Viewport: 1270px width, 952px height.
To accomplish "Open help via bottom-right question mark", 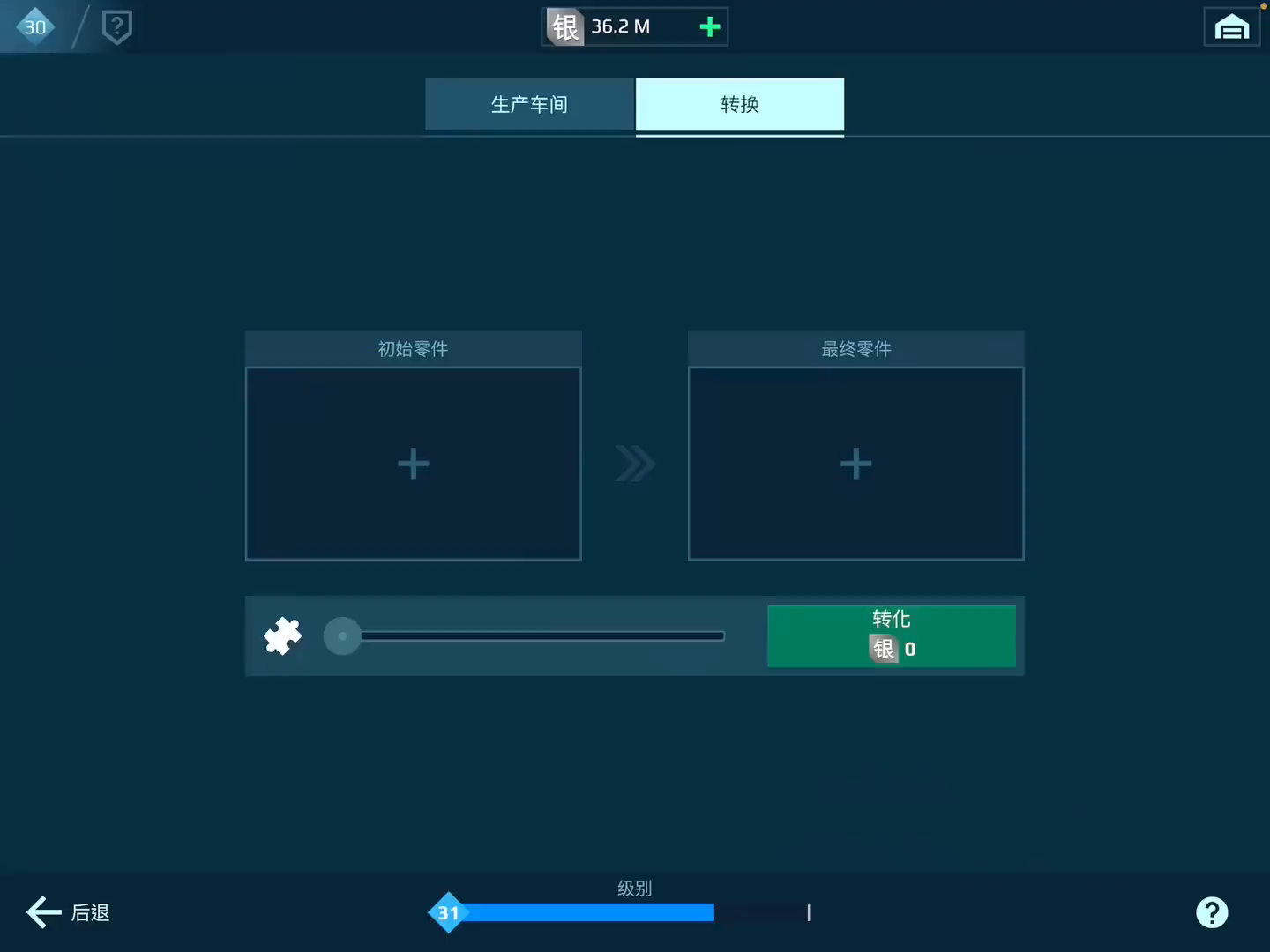I will 1212,912.
